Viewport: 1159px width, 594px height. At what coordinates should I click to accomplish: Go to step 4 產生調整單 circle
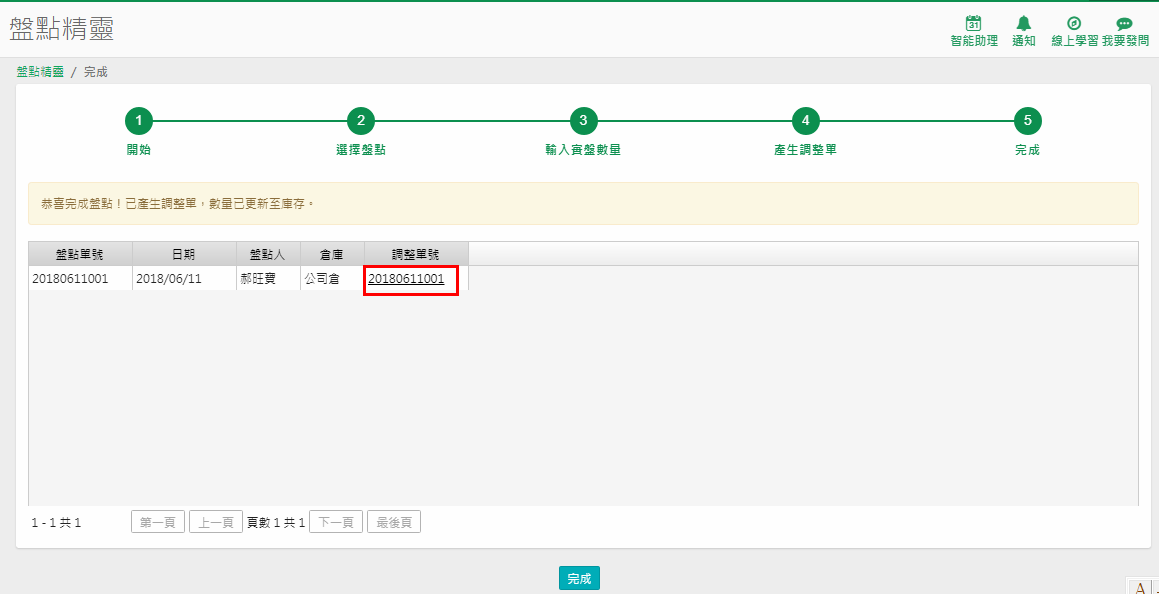click(x=806, y=121)
